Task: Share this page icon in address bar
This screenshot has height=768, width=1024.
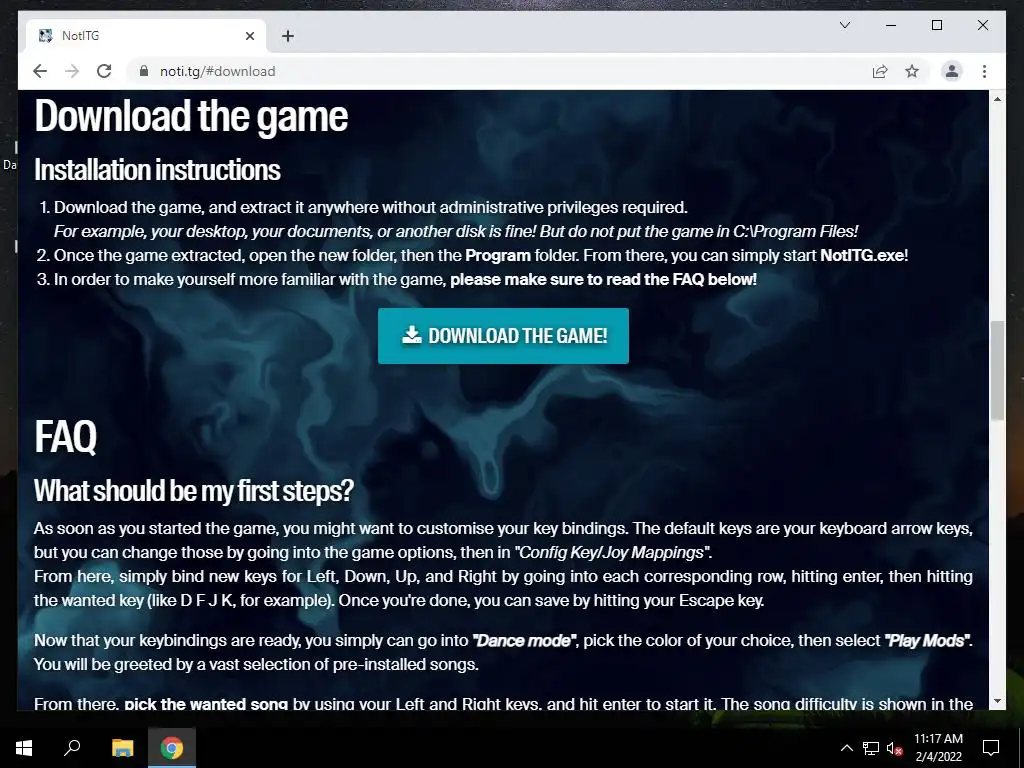Action: [x=880, y=71]
